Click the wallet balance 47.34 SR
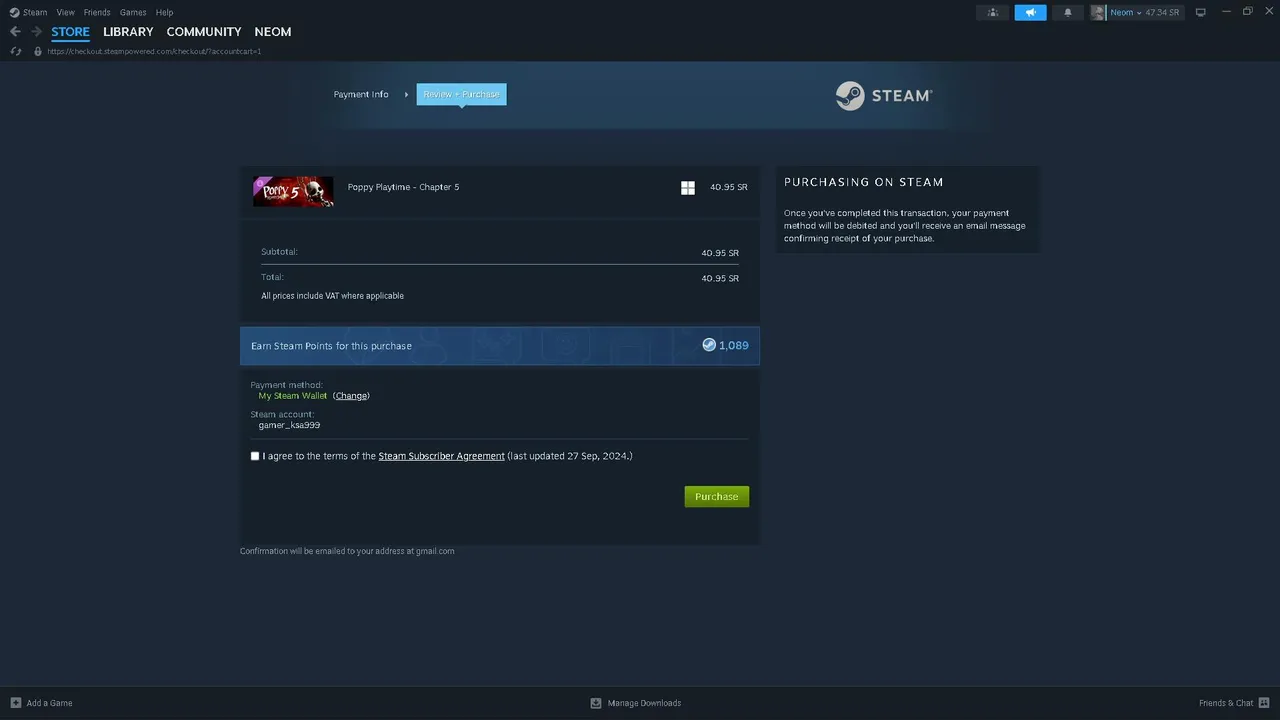1280x720 pixels. point(1163,12)
